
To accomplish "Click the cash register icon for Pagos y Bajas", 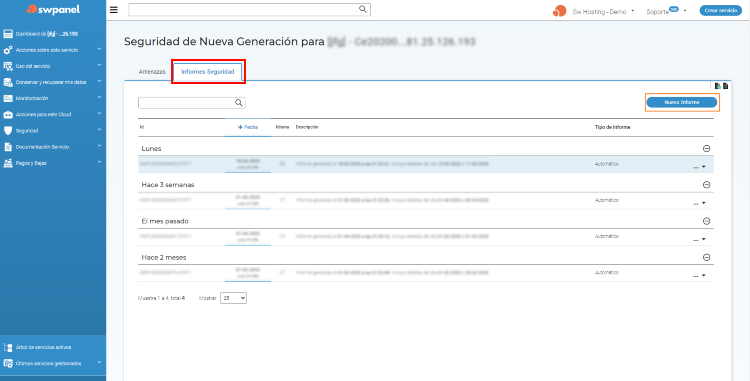I will click(8, 163).
